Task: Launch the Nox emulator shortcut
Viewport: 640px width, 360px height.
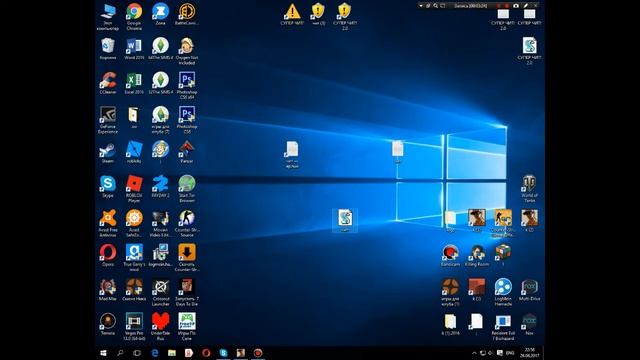Action: pos(529,324)
